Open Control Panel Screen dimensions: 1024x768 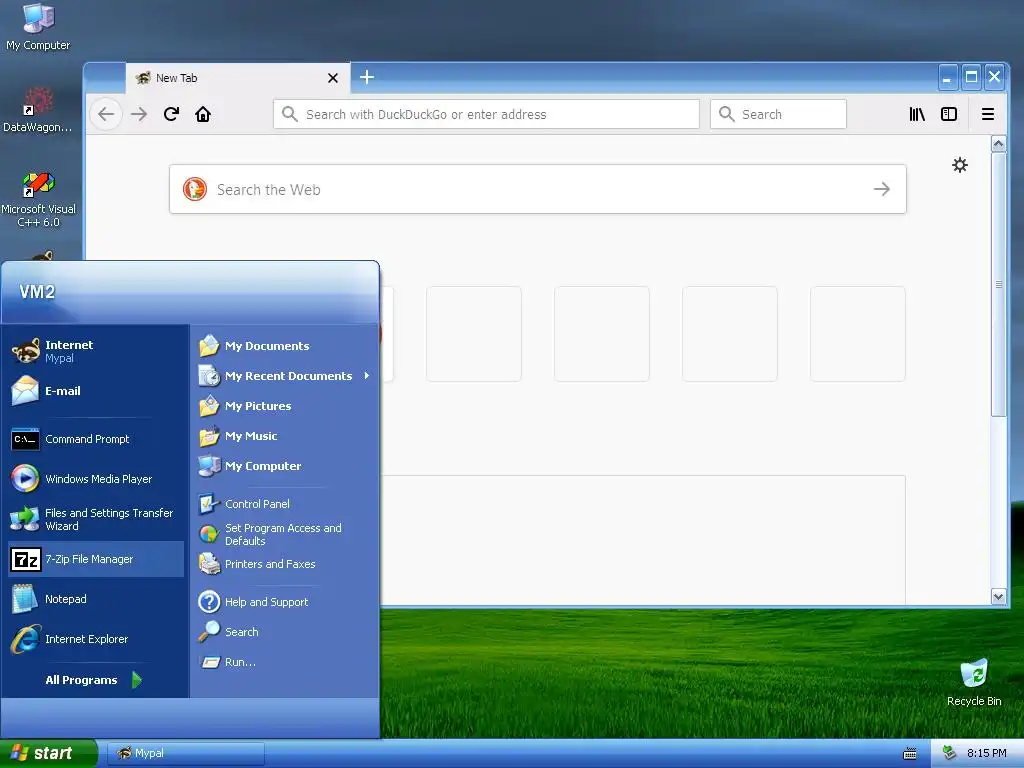point(285,504)
